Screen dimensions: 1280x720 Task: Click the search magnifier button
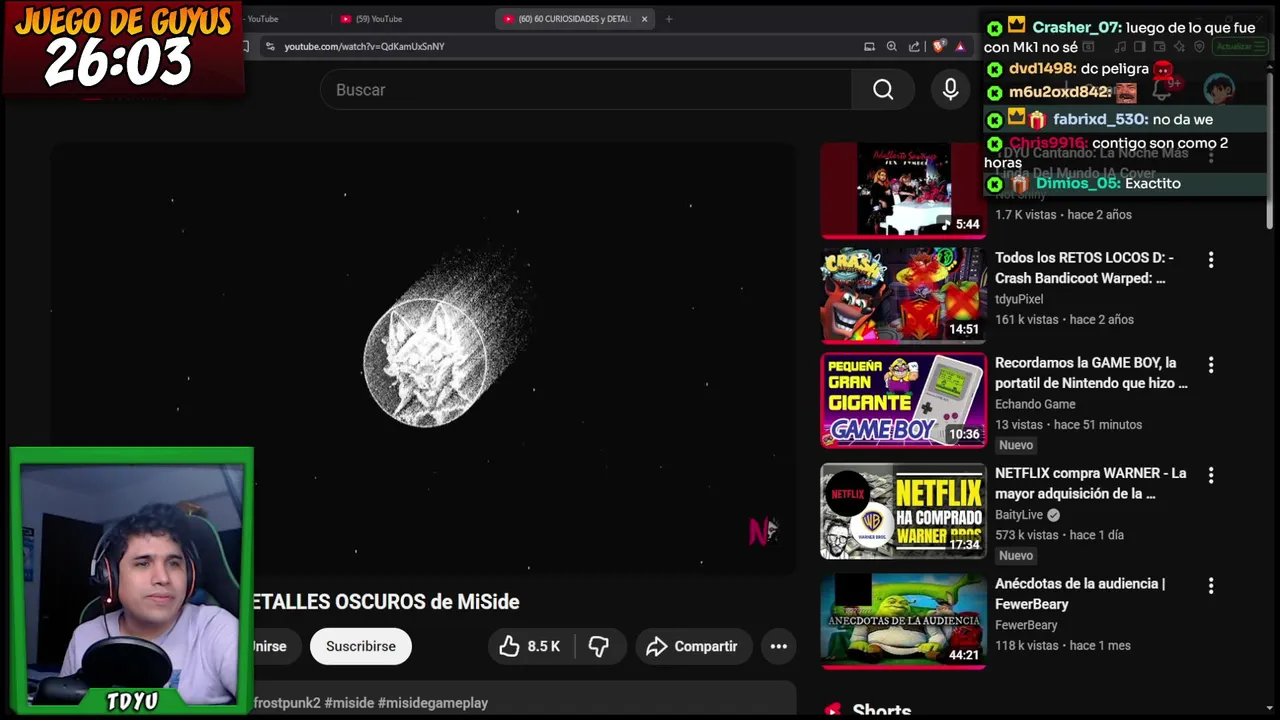pyautogui.click(x=883, y=90)
